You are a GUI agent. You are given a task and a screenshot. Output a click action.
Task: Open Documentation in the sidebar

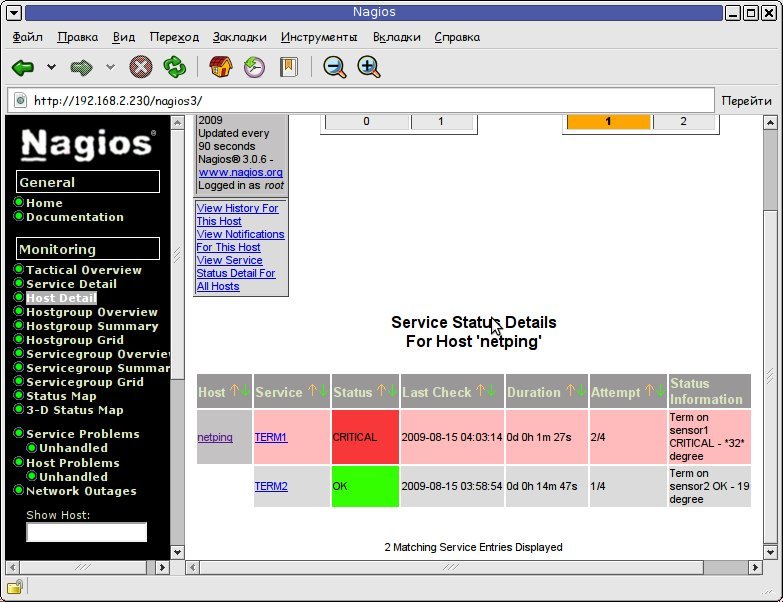click(x=75, y=217)
